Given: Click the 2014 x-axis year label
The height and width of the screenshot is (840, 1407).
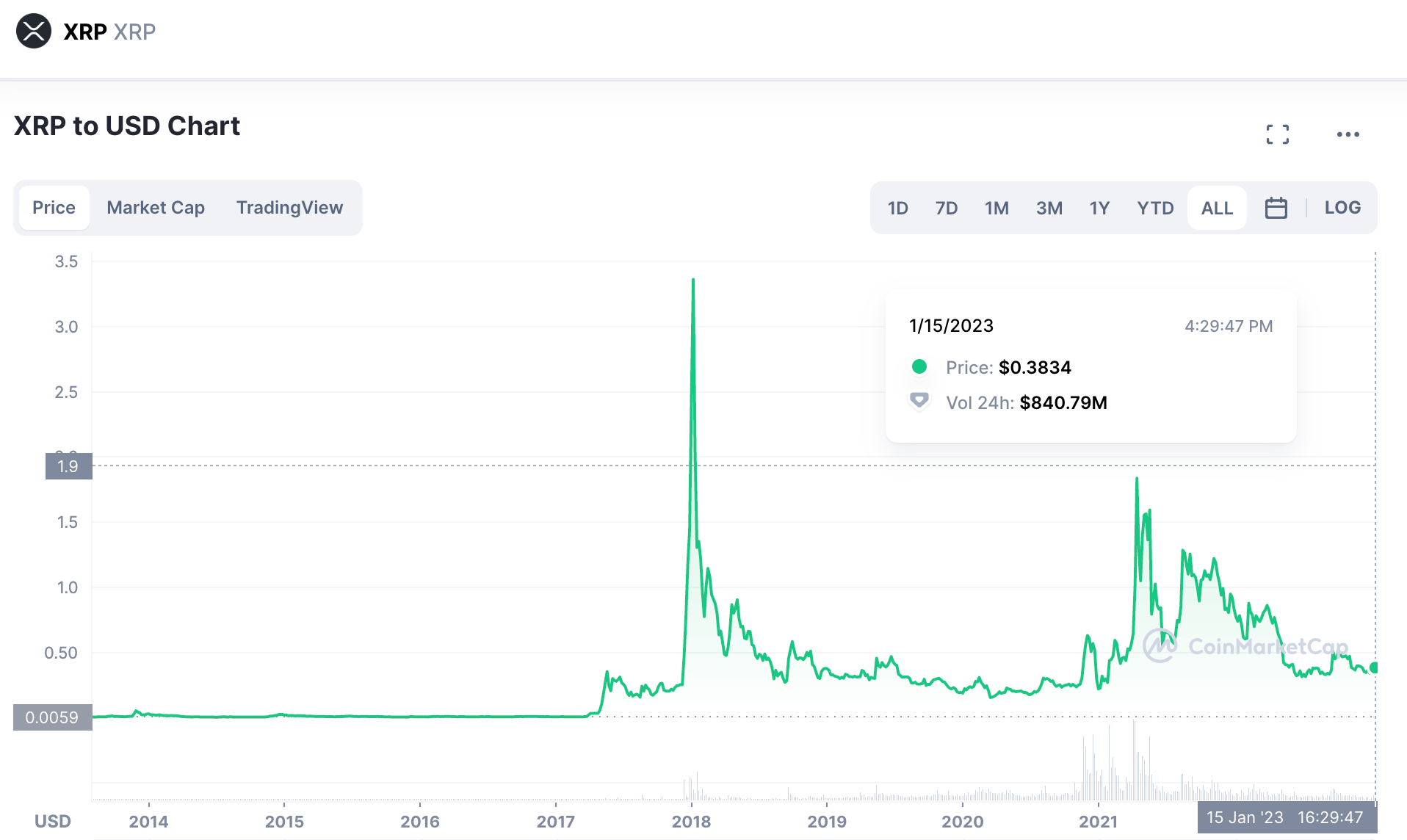Looking at the screenshot, I should point(148,821).
